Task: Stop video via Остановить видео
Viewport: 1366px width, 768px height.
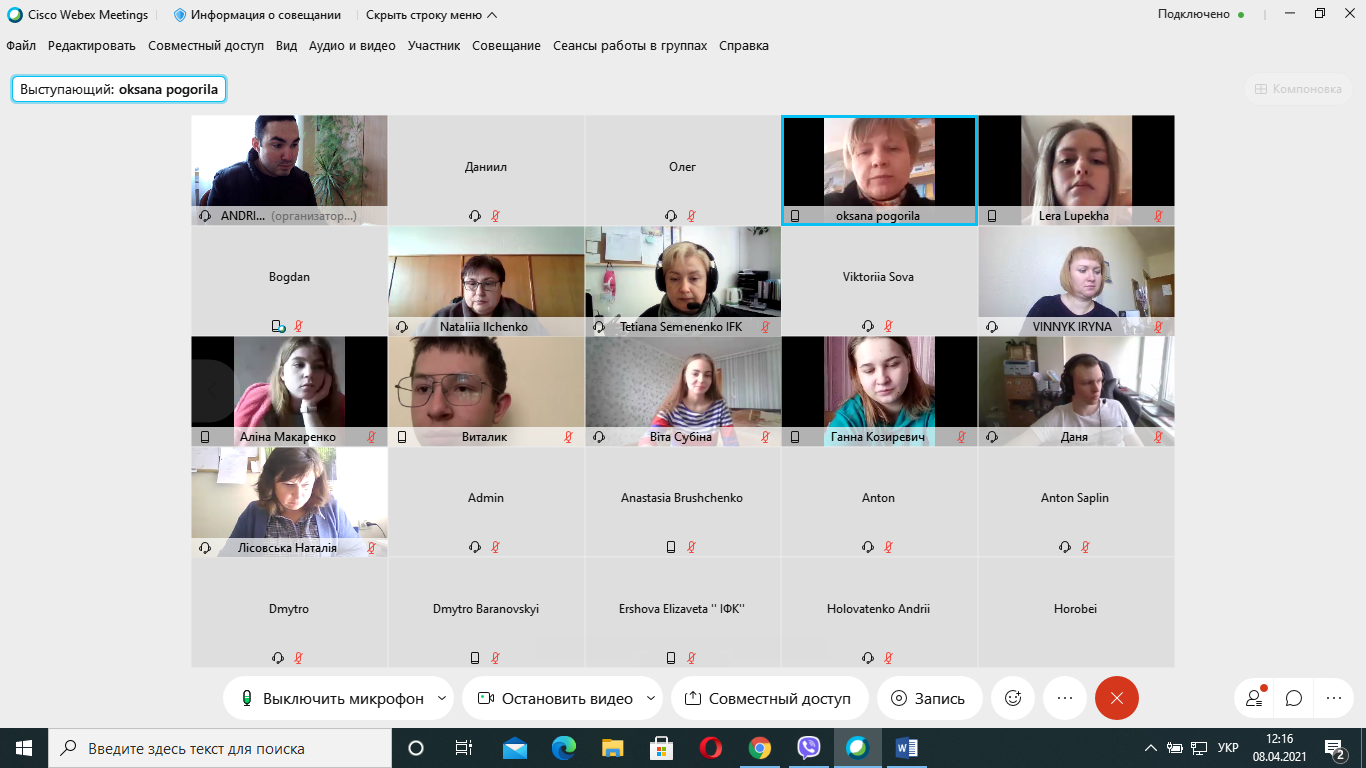Action: 555,699
